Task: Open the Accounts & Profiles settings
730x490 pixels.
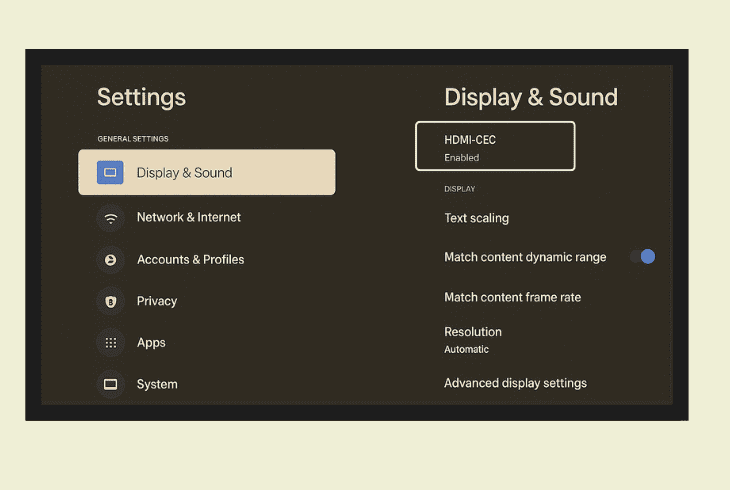Action: click(x=190, y=260)
